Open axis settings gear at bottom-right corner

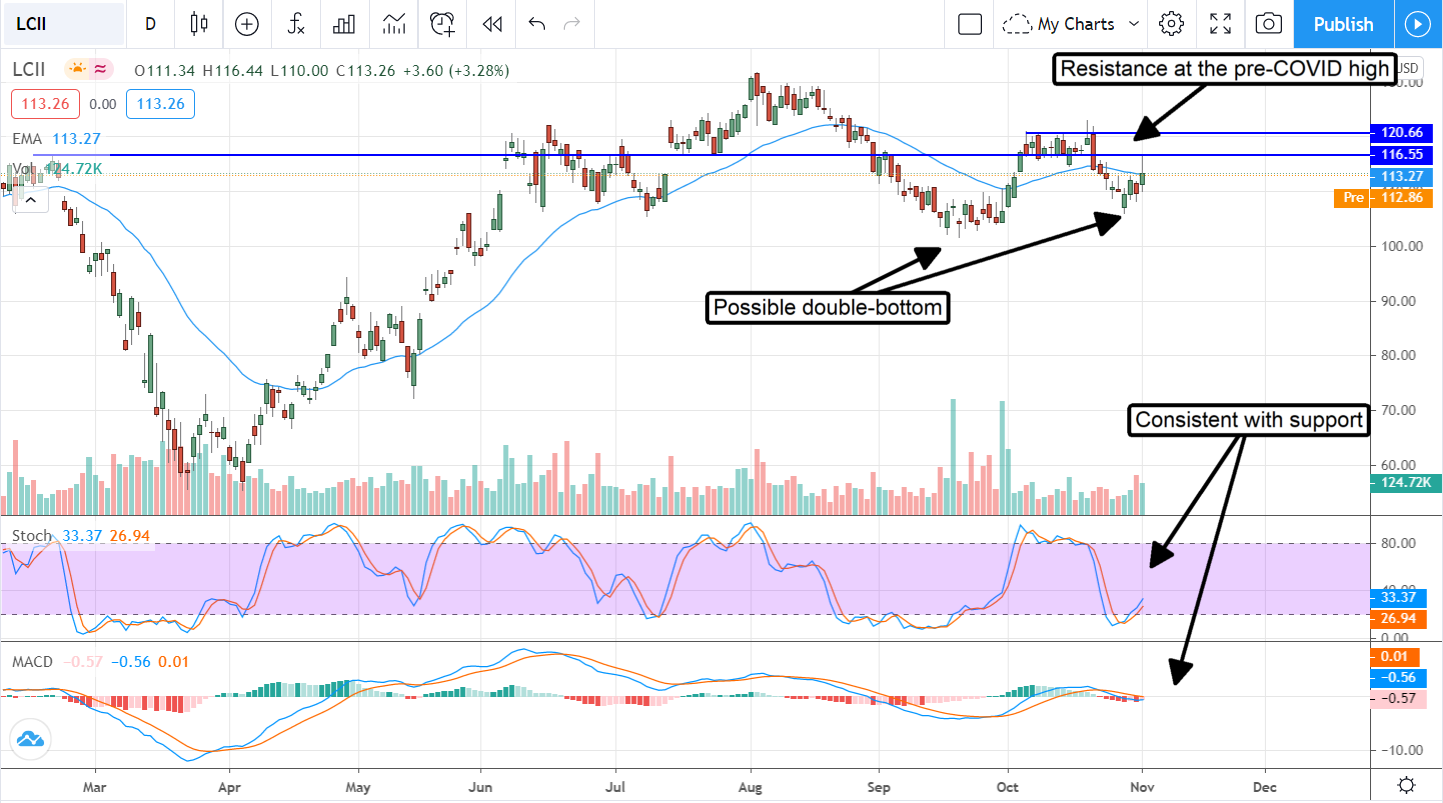pyautogui.click(x=1407, y=785)
